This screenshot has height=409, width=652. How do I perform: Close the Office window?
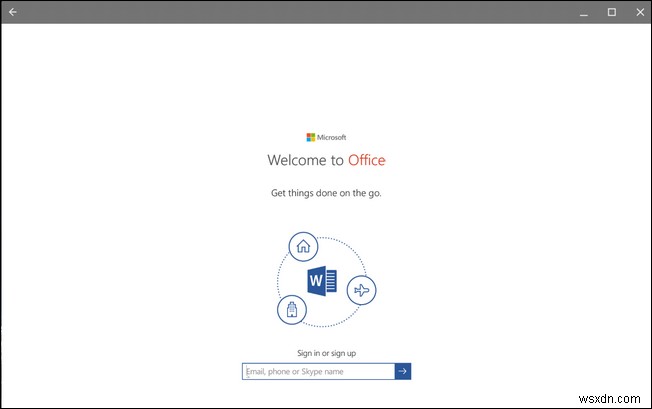coord(640,12)
